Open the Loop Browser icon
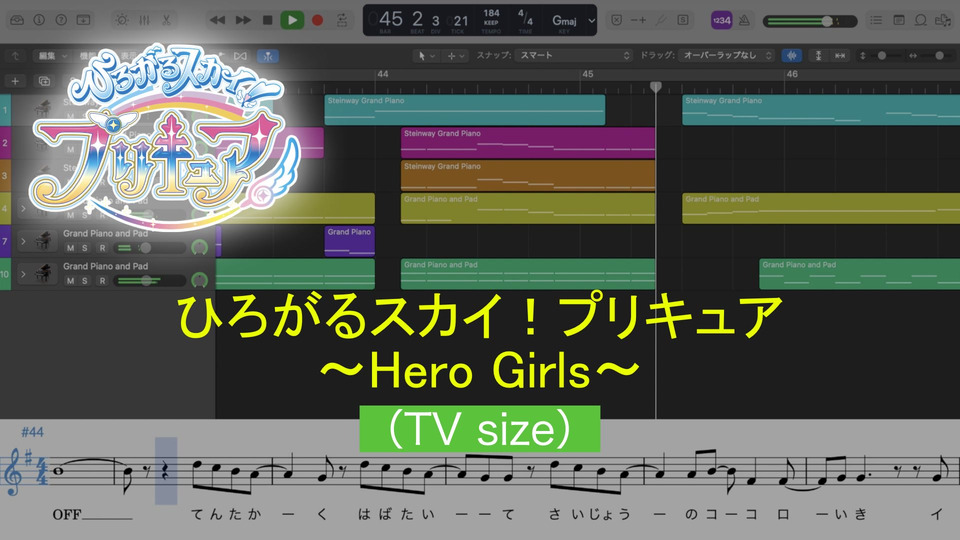Image resolution: width=960 pixels, height=540 pixels. [920, 20]
